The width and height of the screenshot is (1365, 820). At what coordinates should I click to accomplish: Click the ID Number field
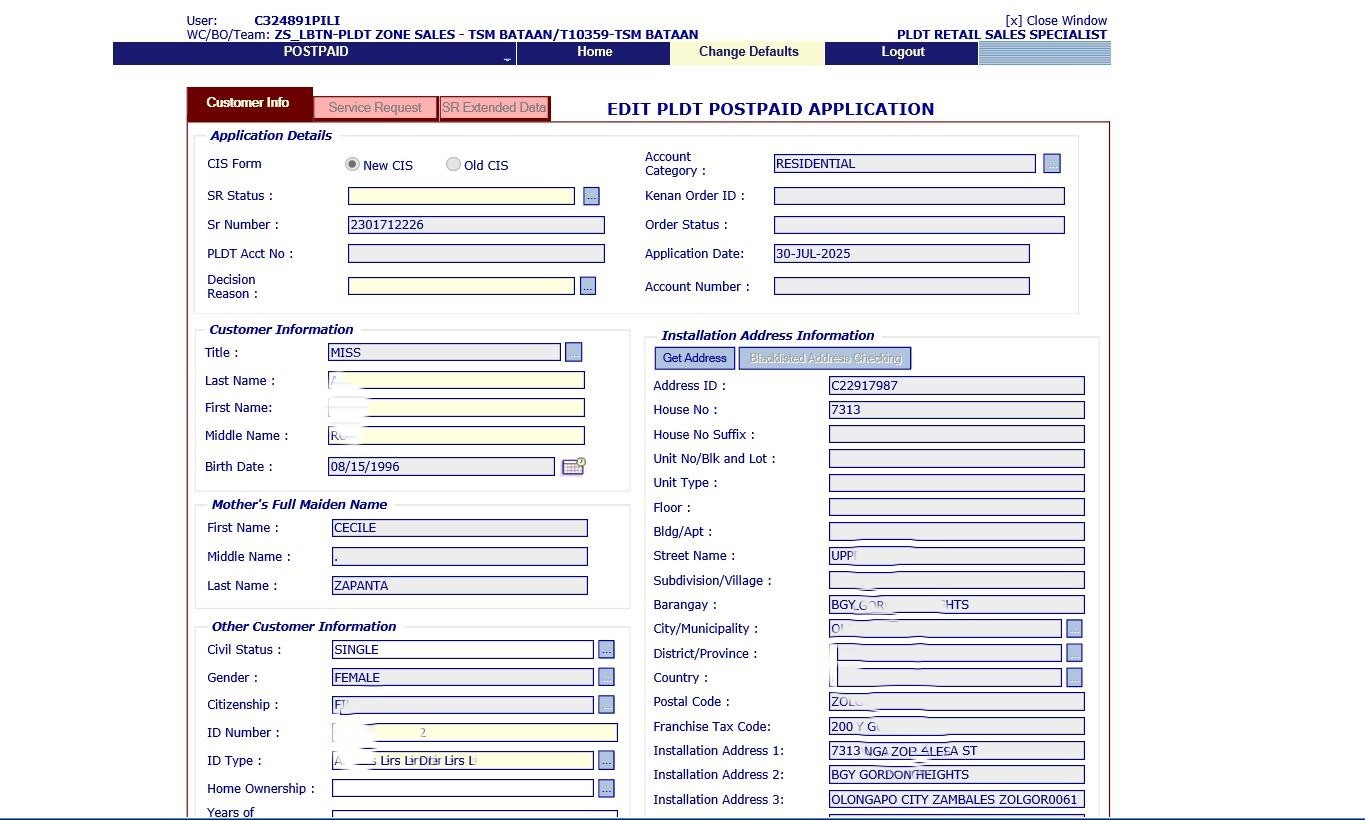tap(475, 733)
